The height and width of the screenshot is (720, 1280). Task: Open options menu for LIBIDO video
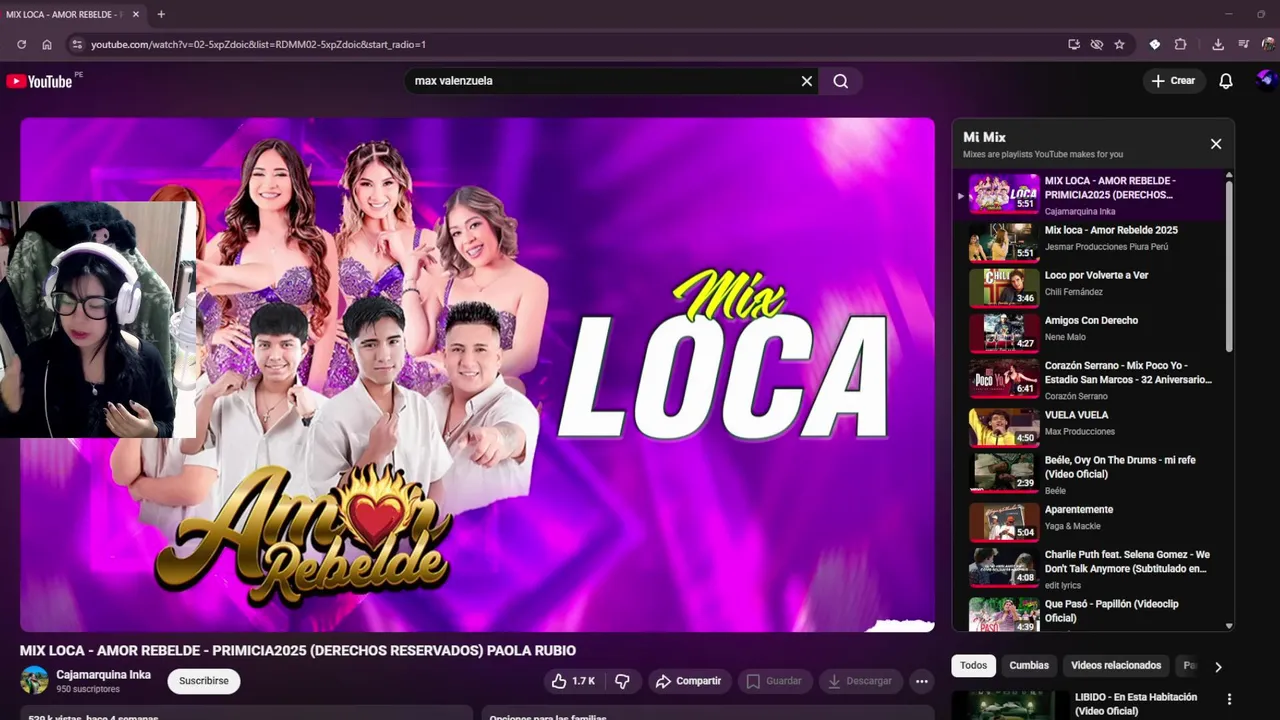(1229, 699)
